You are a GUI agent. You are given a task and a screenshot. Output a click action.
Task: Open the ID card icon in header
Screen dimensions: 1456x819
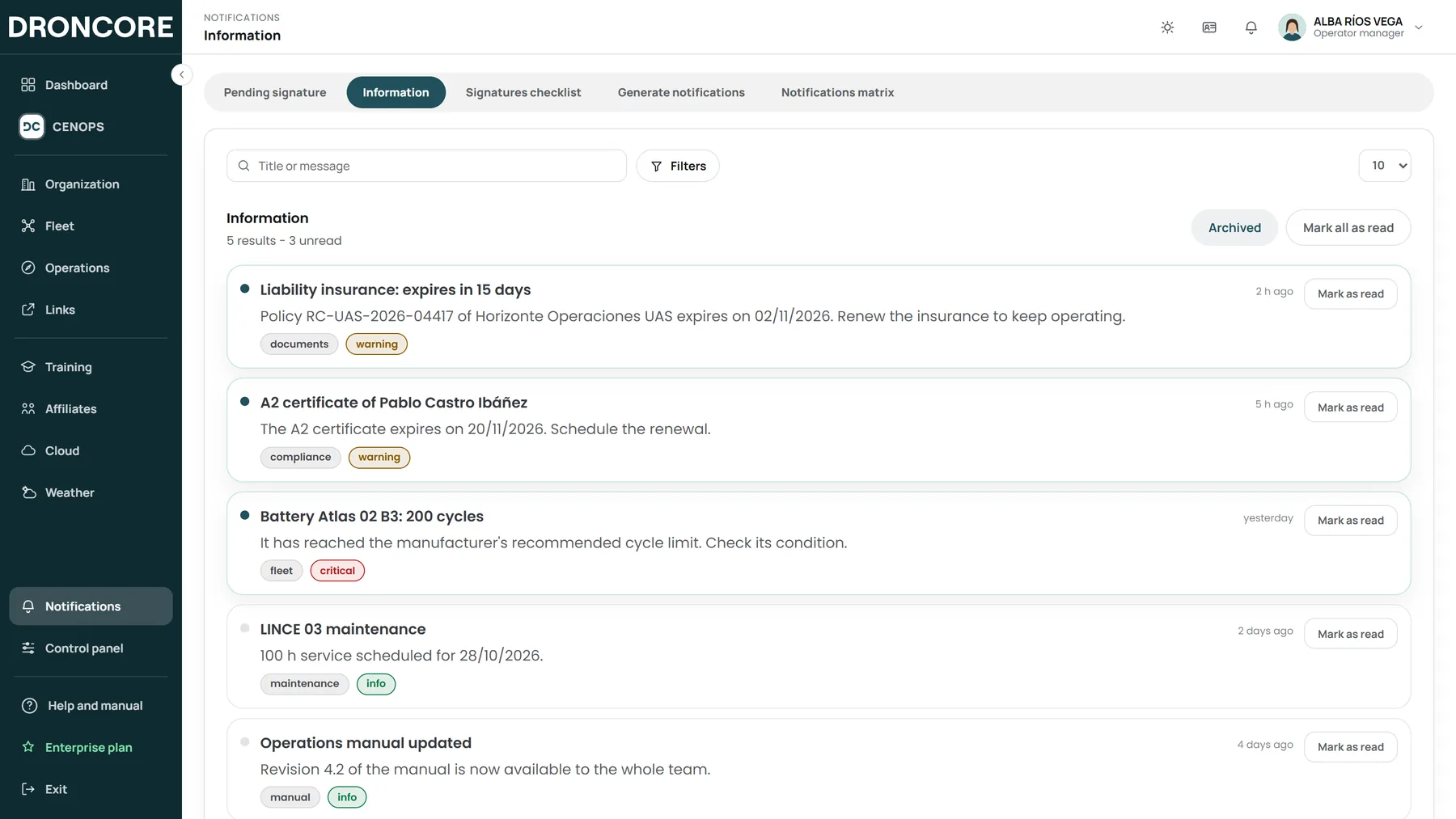[x=1209, y=27]
